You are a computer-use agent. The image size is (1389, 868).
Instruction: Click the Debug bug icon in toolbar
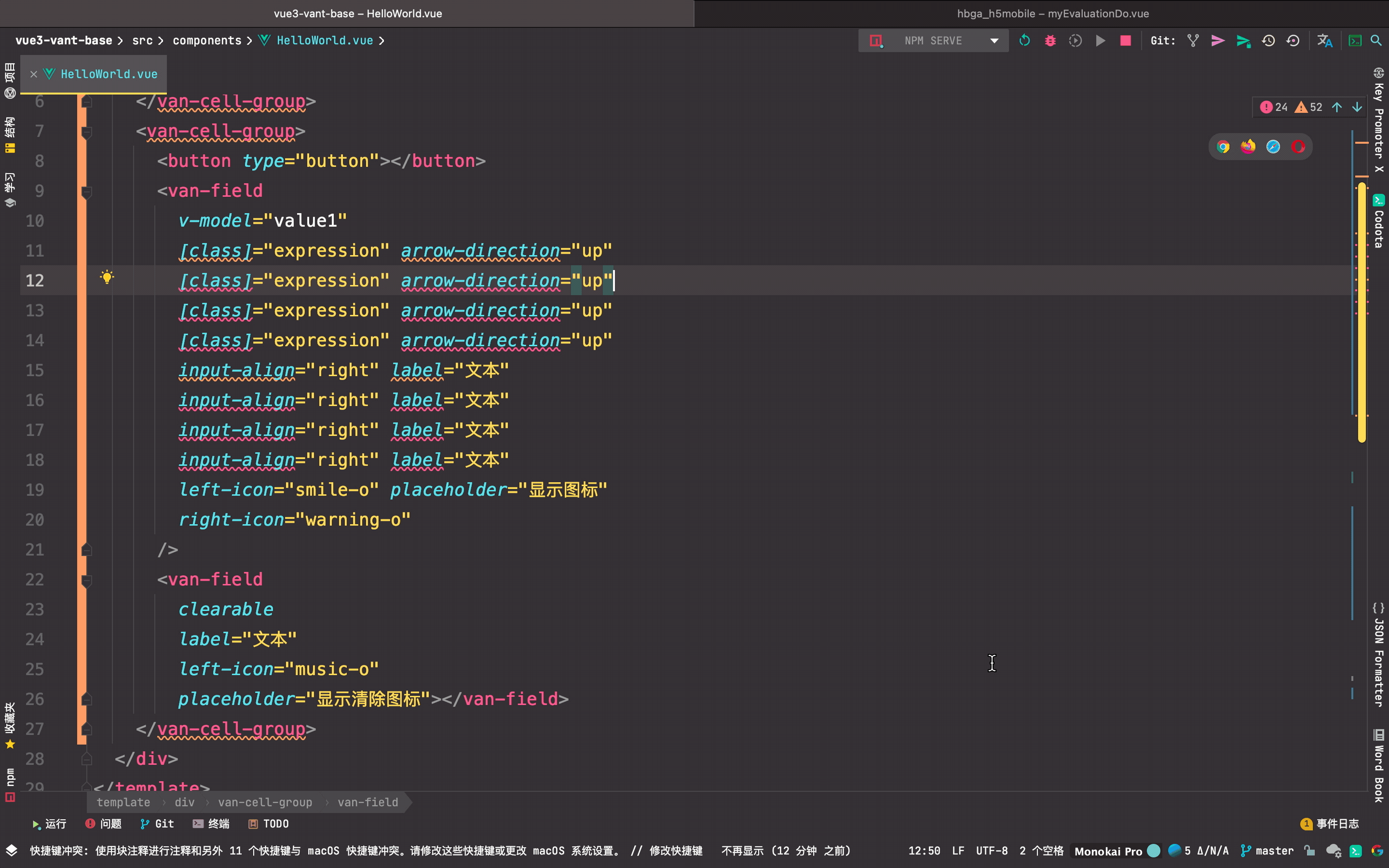click(x=1050, y=41)
